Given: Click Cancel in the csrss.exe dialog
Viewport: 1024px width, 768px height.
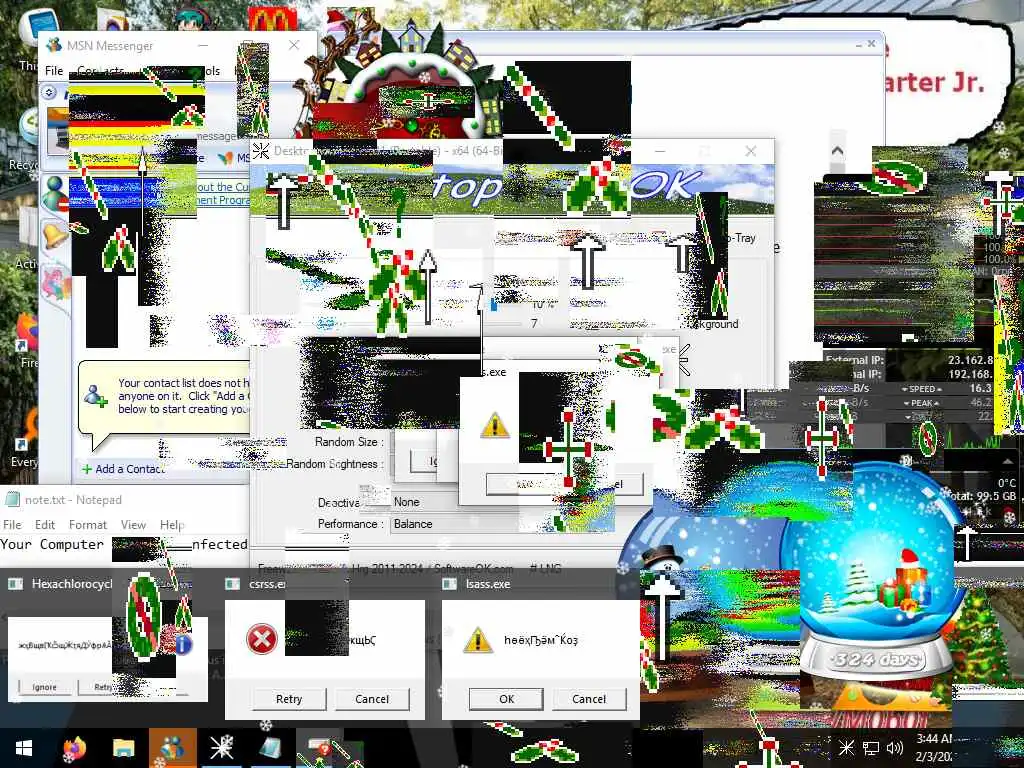Looking at the screenshot, I should [372, 699].
